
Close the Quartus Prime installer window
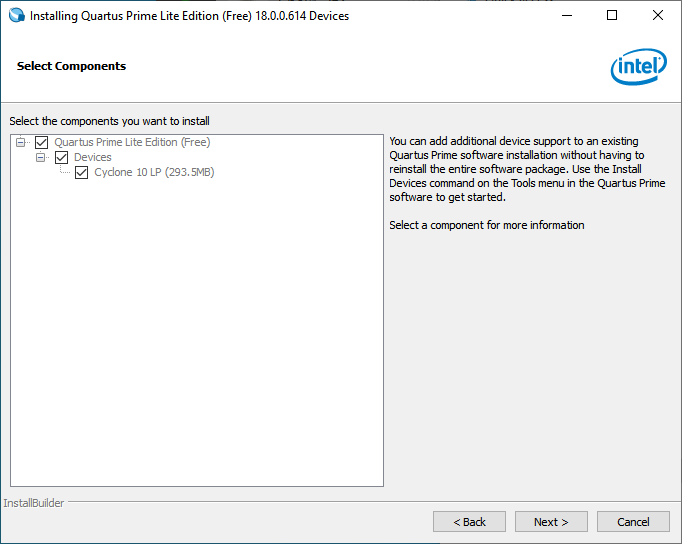657,16
